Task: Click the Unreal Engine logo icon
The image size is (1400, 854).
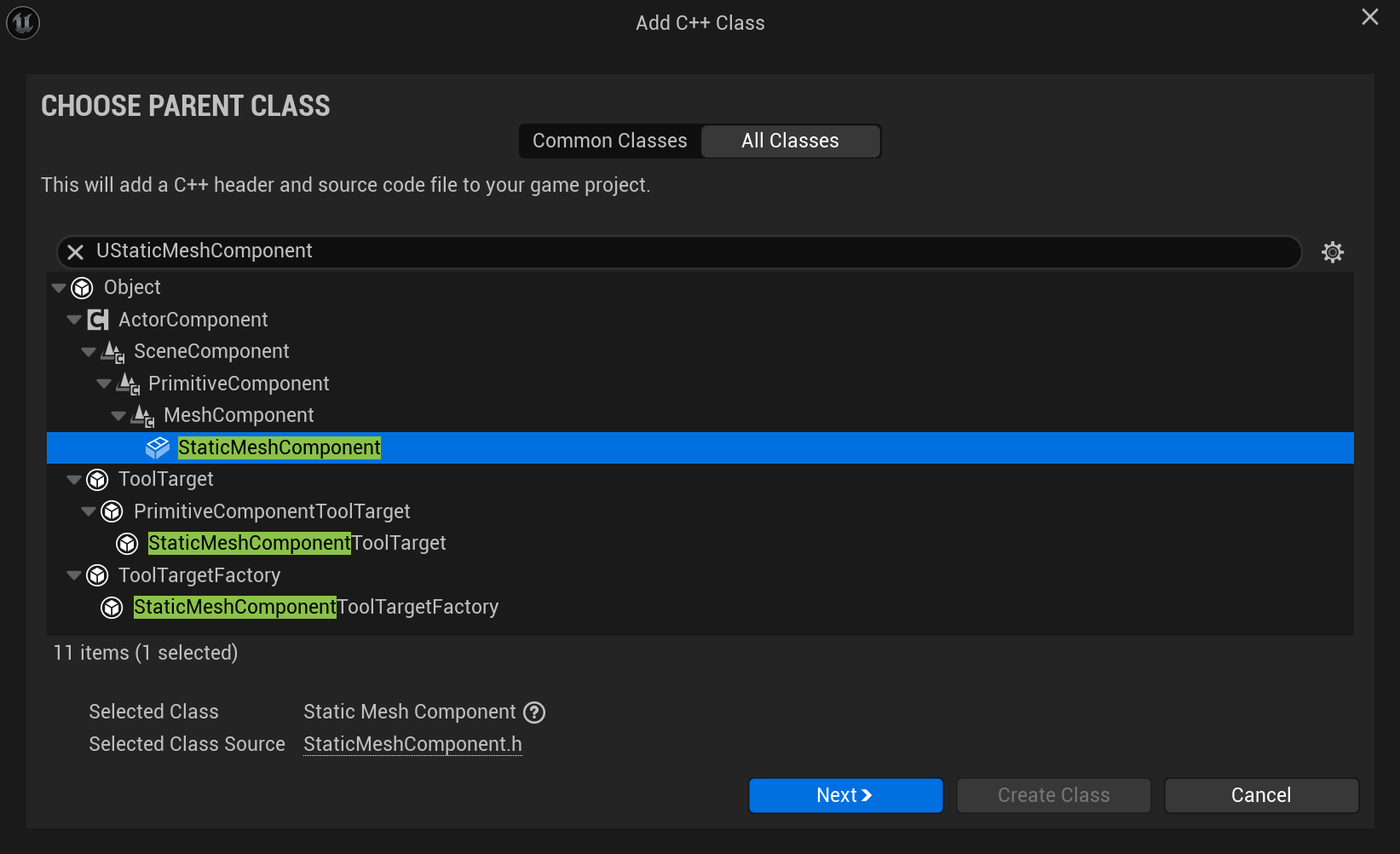Action: tap(23, 22)
